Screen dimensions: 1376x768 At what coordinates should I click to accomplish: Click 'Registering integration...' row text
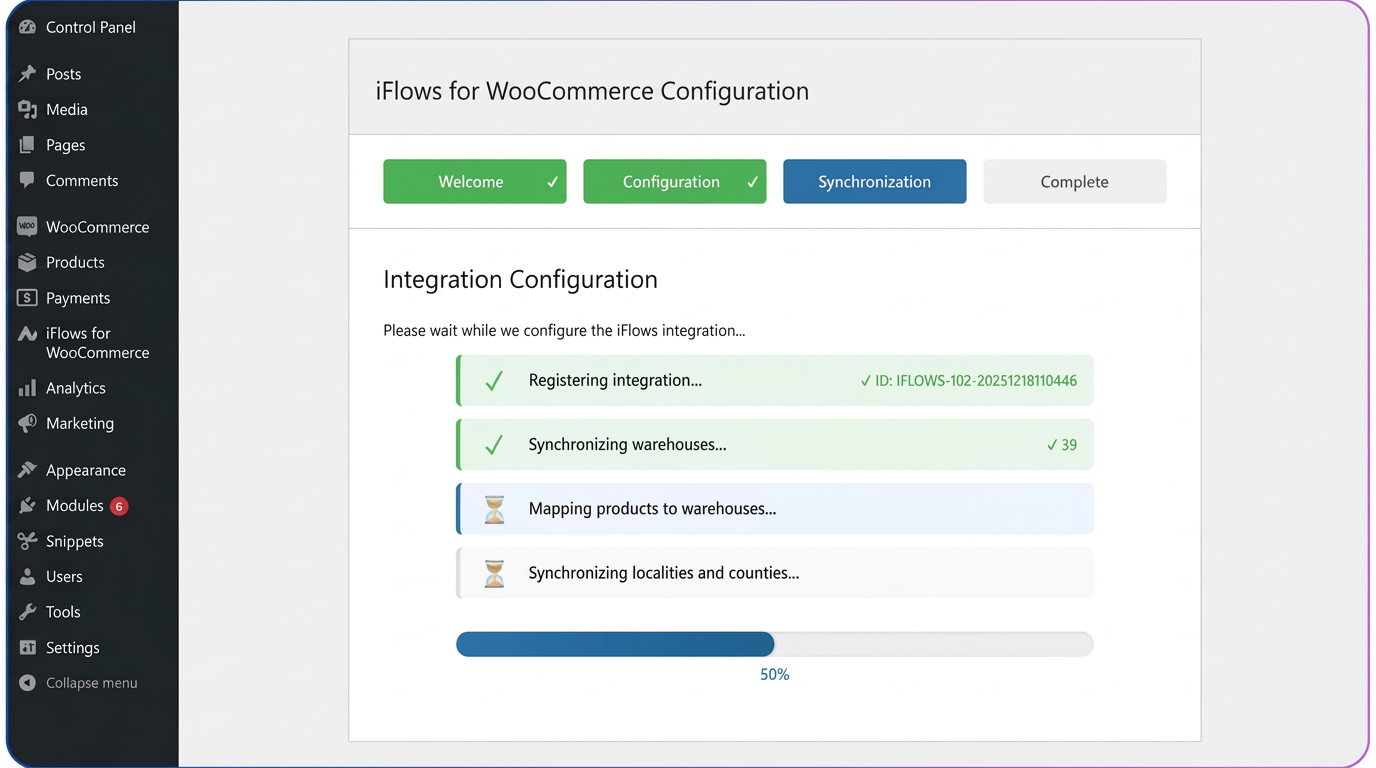[x=615, y=381]
